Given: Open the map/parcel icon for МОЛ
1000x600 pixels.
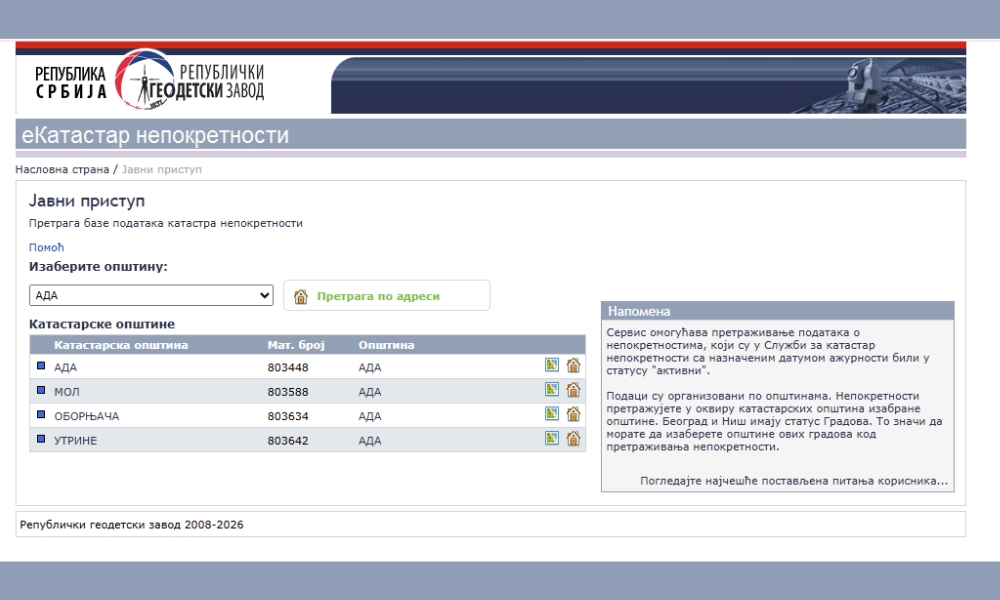Looking at the screenshot, I should coord(551,390).
